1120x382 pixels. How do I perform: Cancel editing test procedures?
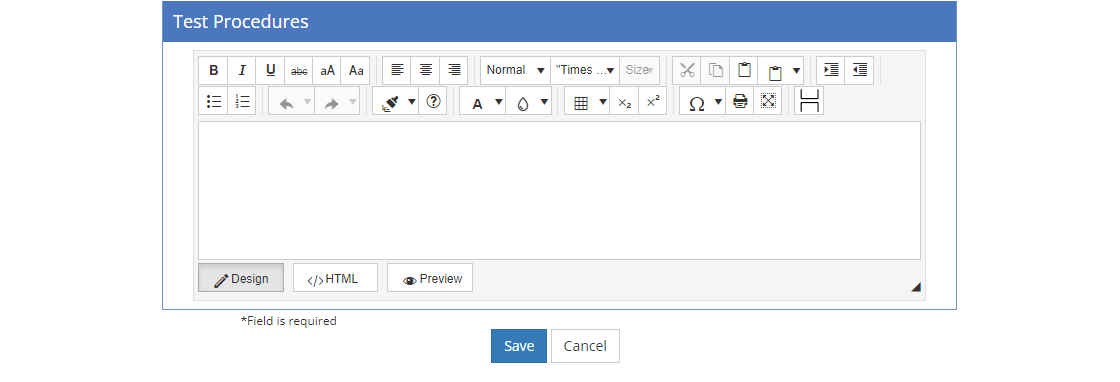coord(585,346)
